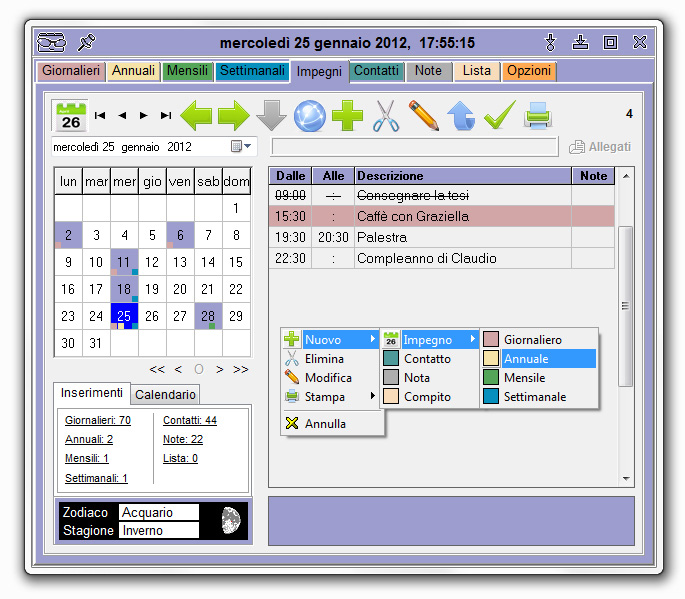685x599 pixels.
Task: Open the Annuali: 2 link
Action: tap(89, 440)
